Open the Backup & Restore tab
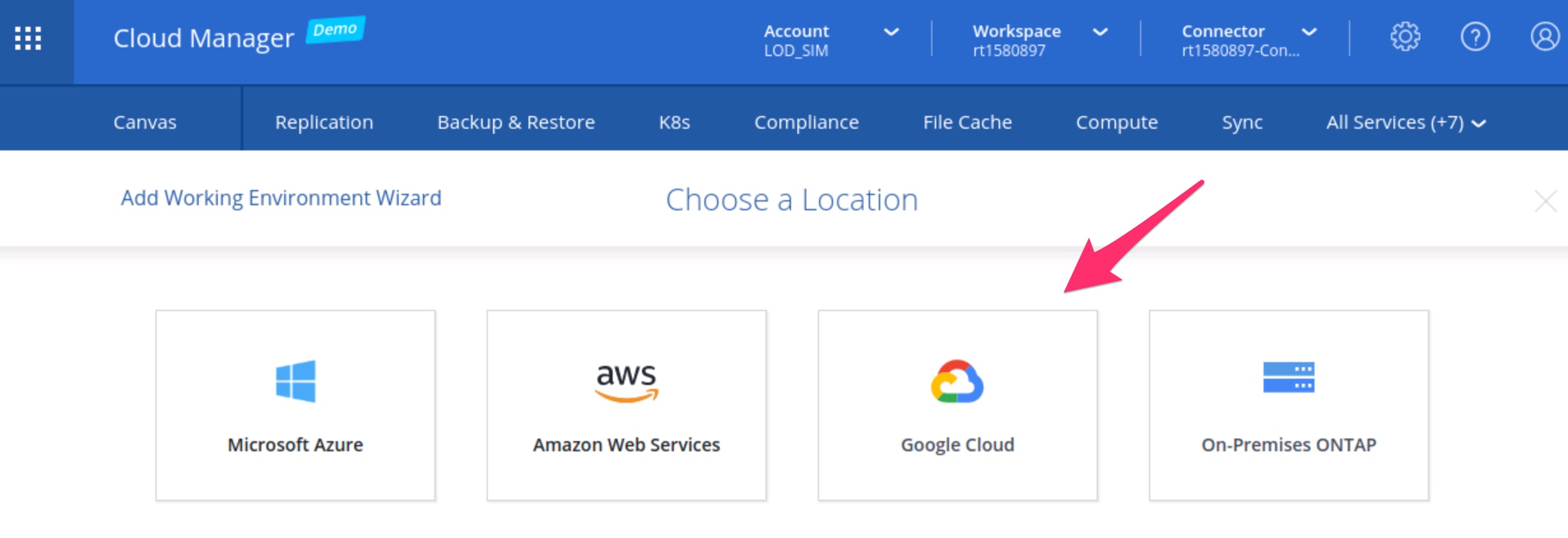 [516, 122]
